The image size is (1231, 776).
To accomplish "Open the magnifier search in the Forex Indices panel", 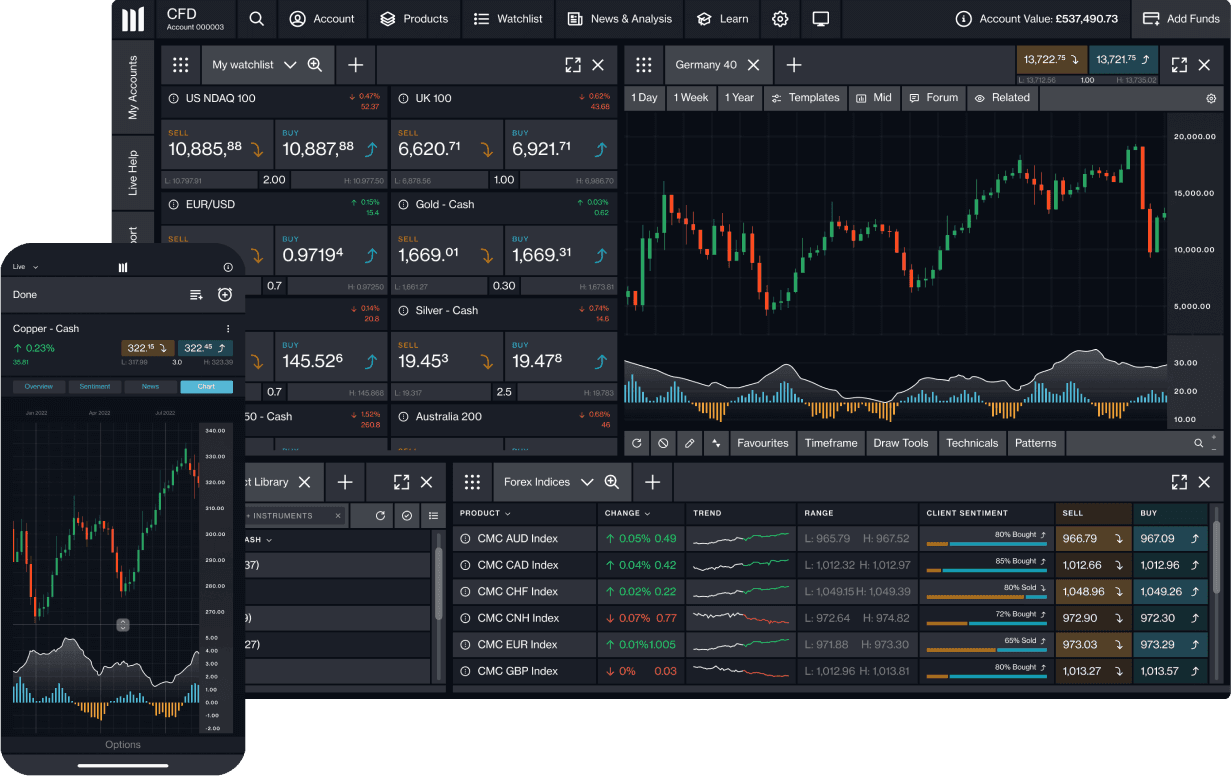I will click(610, 481).
